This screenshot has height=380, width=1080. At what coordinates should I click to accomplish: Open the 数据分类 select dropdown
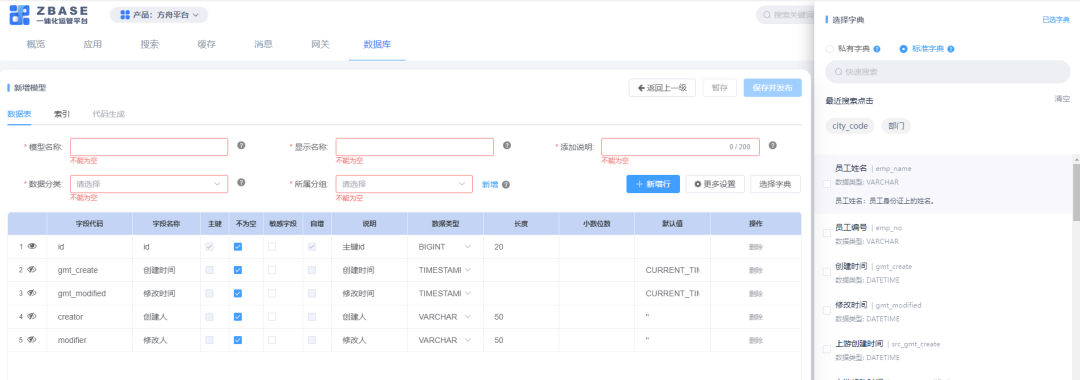149,184
